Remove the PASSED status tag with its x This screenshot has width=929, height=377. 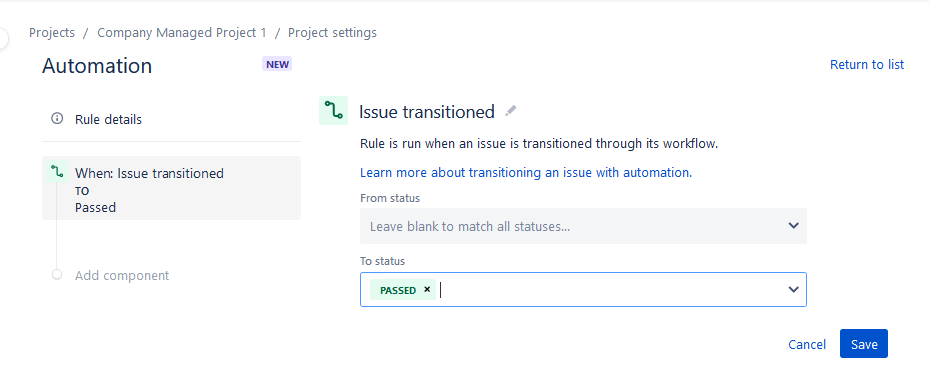click(427, 290)
